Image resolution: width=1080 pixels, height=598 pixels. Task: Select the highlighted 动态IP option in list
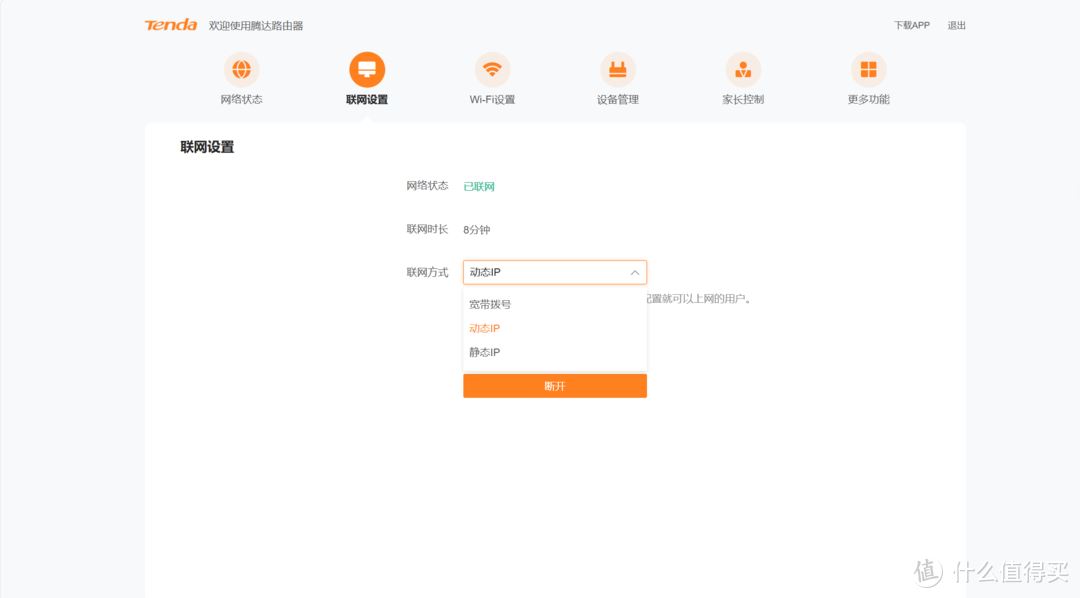(485, 328)
